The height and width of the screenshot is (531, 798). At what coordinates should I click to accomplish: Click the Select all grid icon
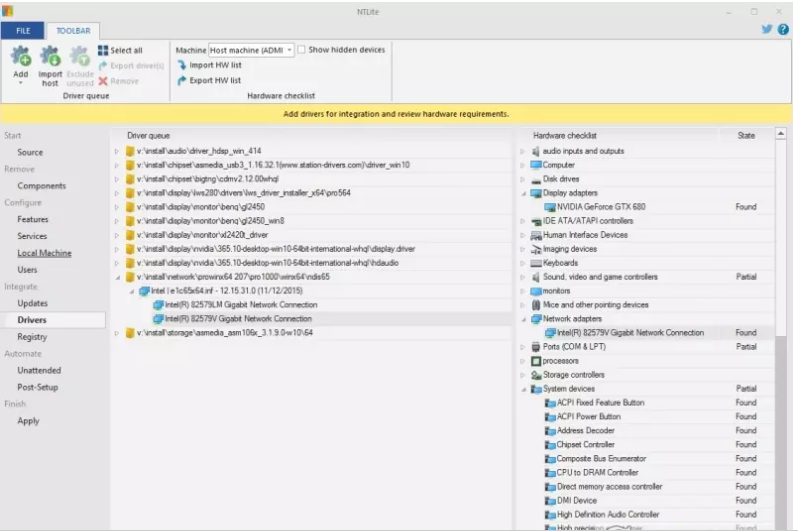[103, 50]
